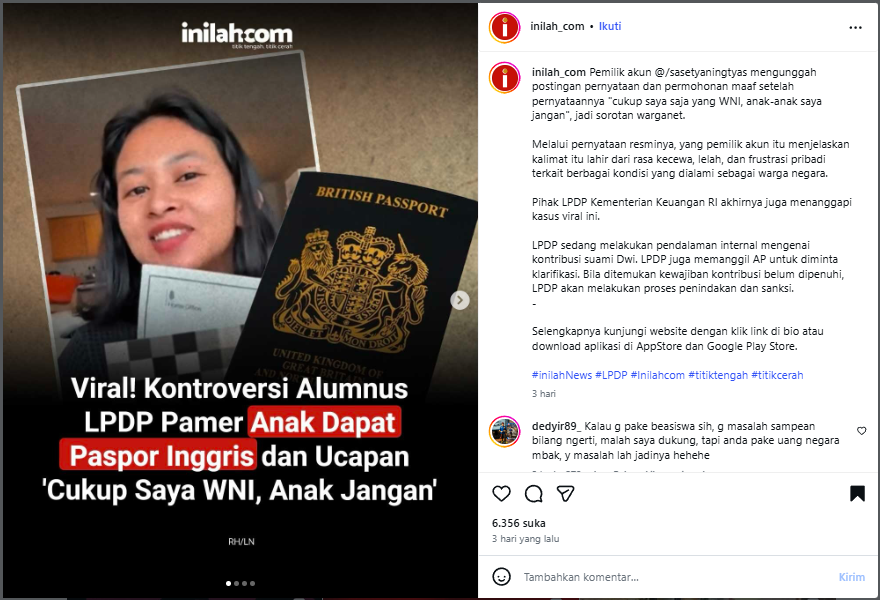Open dedyir89_ commenter profile picture
This screenshot has height=600, width=880.
point(505,431)
